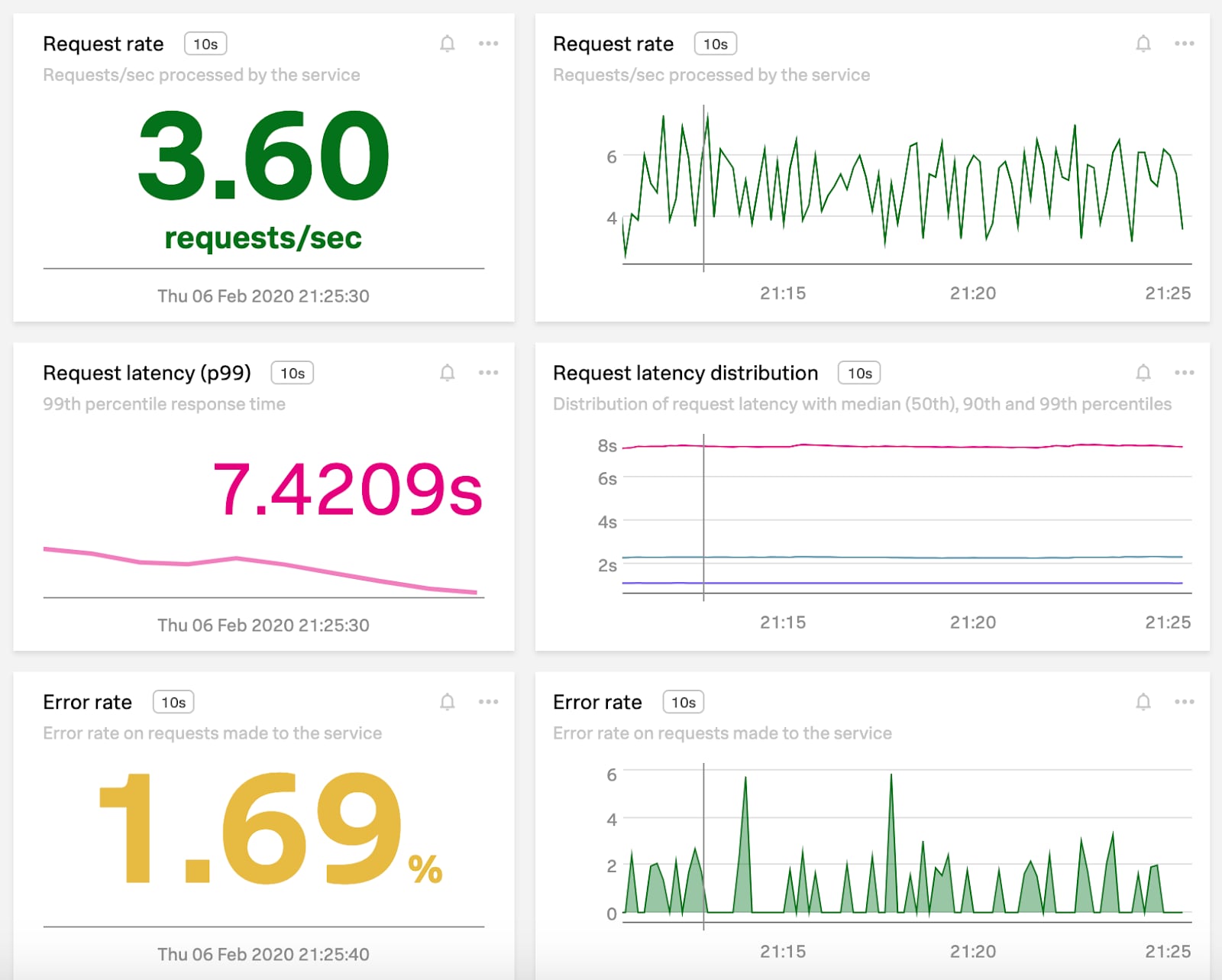Click the 1.69% error rate value
Viewport: 1222px width, 980px height.
[x=270, y=828]
